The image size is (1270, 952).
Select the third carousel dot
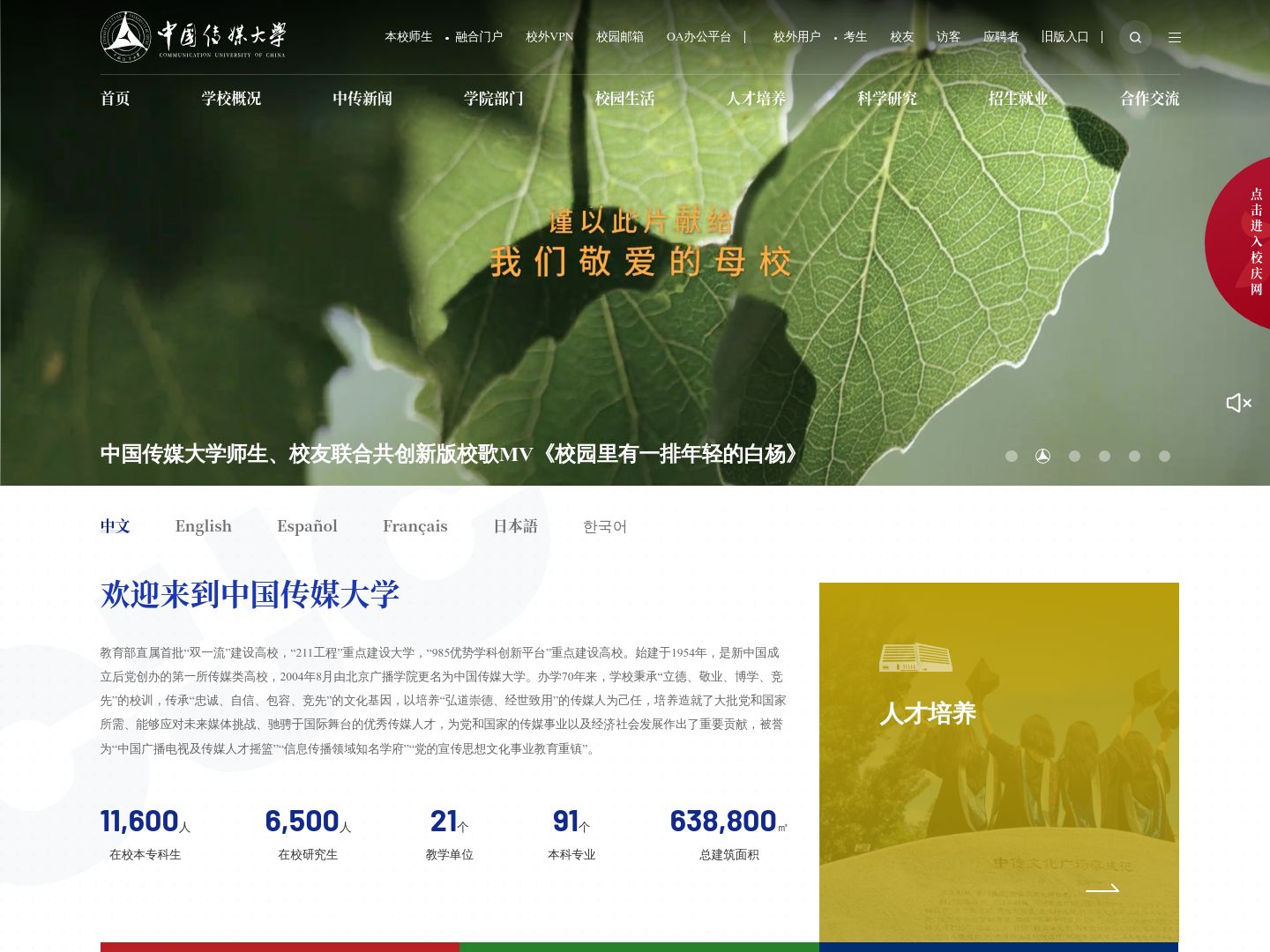click(1074, 456)
